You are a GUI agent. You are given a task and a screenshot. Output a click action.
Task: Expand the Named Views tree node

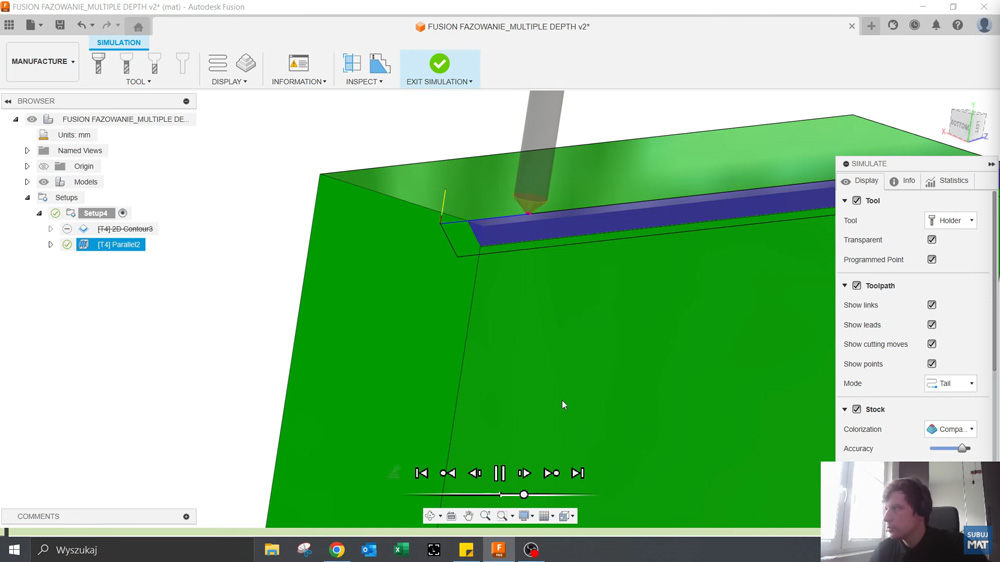coord(27,151)
